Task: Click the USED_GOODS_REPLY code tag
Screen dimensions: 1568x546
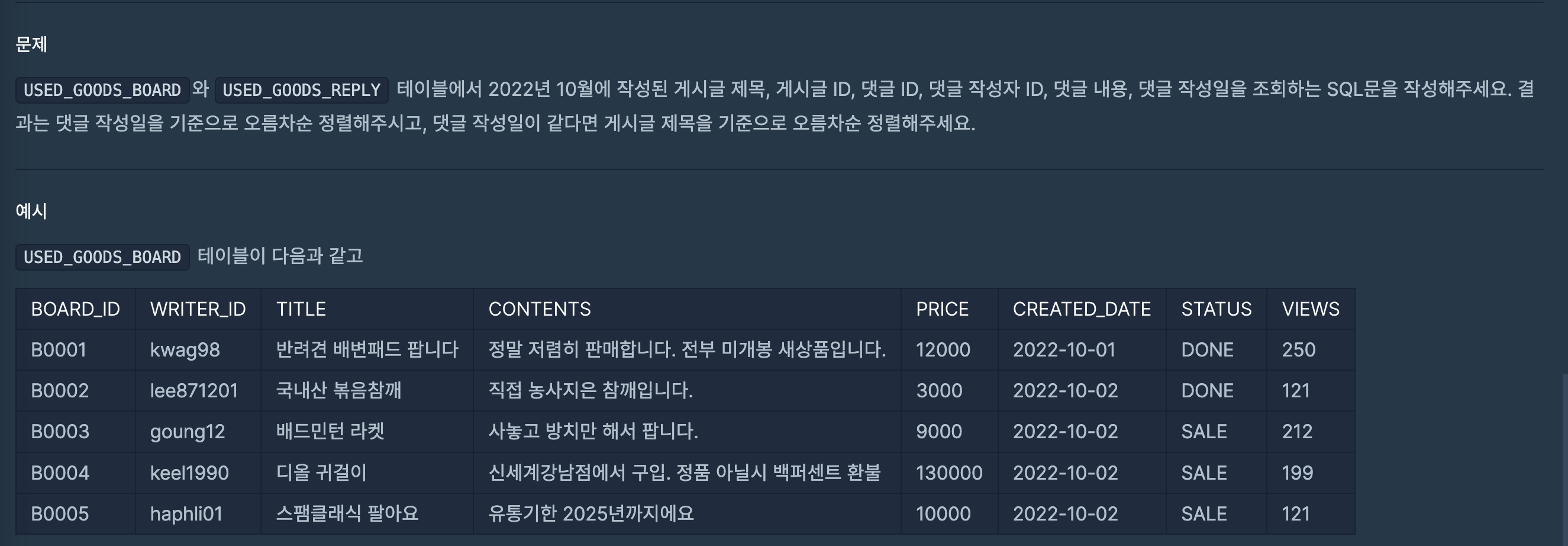Action: point(301,90)
